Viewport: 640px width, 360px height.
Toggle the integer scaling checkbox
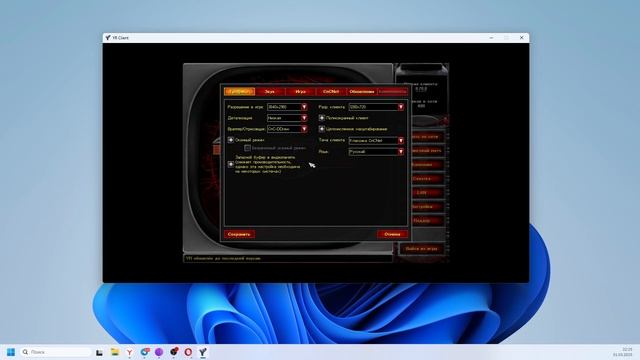[x=322, y=129]
